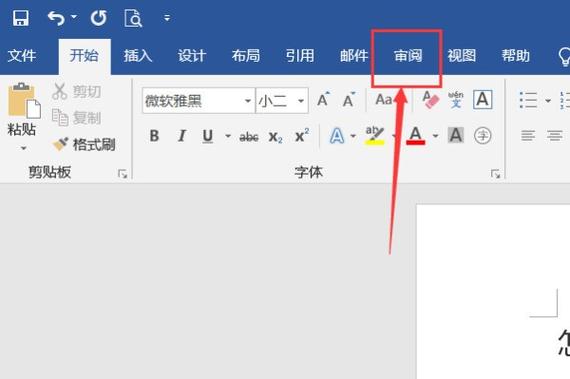570x379 pixels.
Task: Click the Bullets list icon
Action: (528, 100)
